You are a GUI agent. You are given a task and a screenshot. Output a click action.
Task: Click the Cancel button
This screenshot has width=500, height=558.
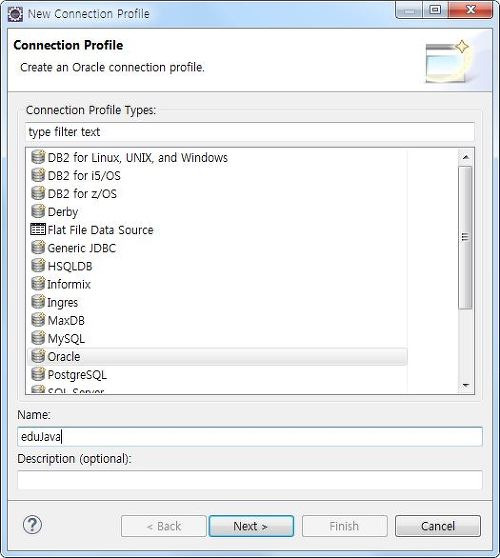pos(438,526)
